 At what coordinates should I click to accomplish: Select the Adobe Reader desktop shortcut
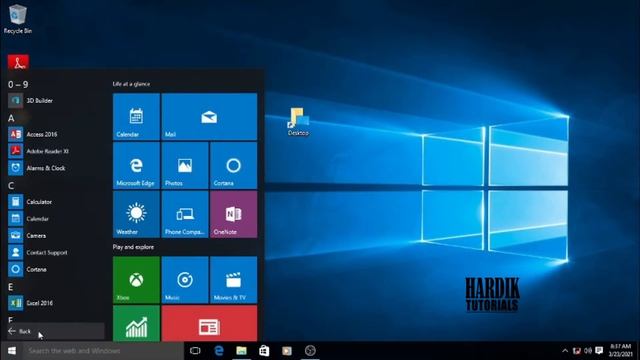pyautogui.click(x=18, y=62)
